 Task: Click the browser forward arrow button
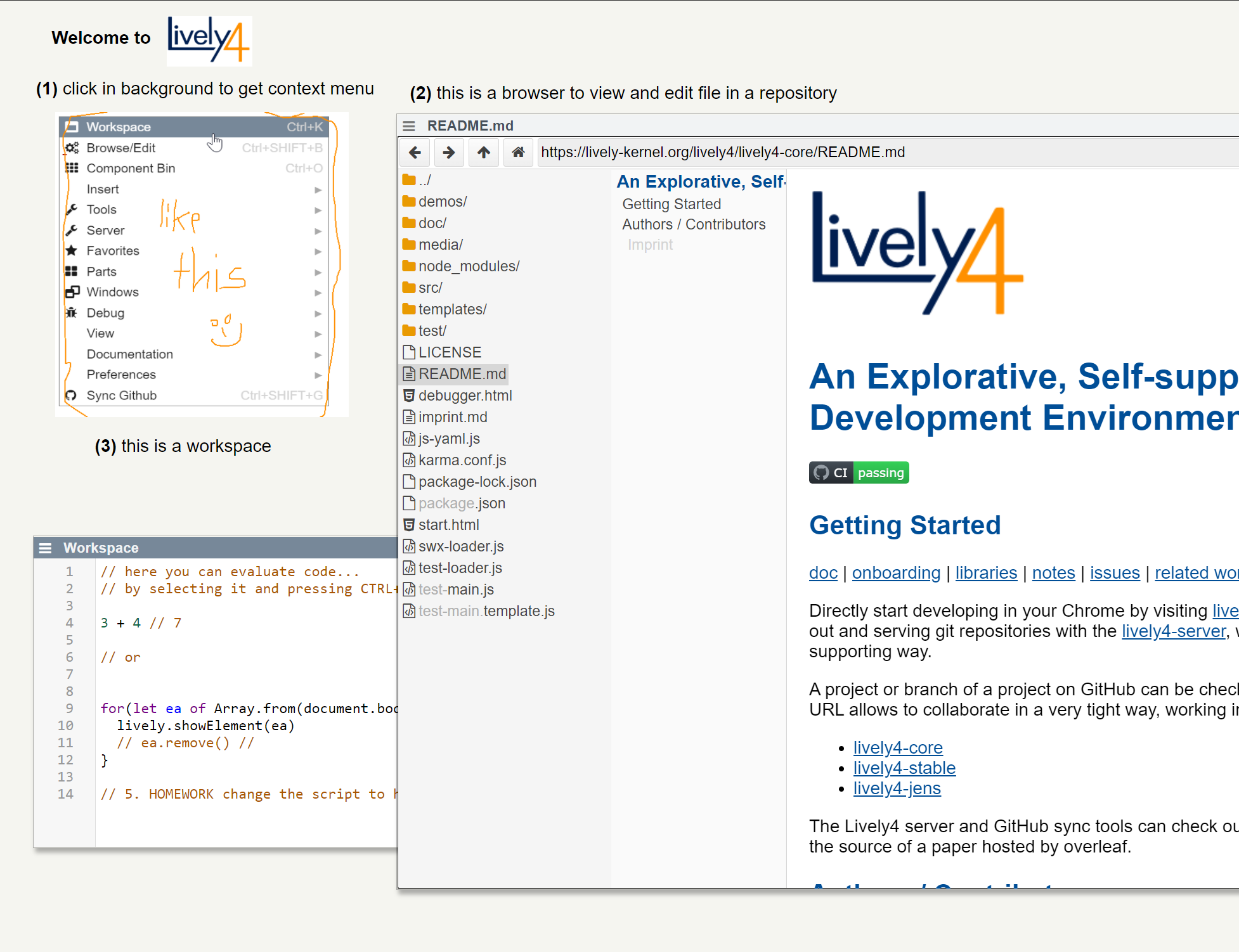tap(449, 152)
